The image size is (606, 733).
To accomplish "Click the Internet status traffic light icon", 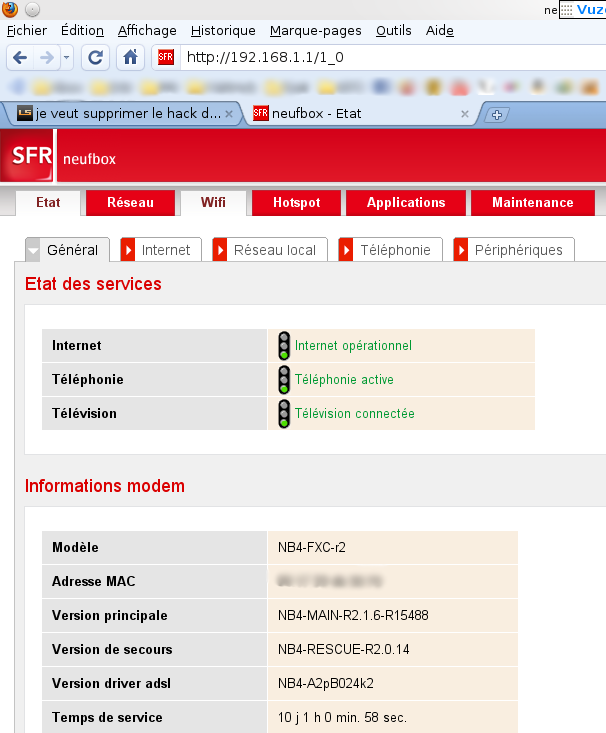I will [284, 345].
